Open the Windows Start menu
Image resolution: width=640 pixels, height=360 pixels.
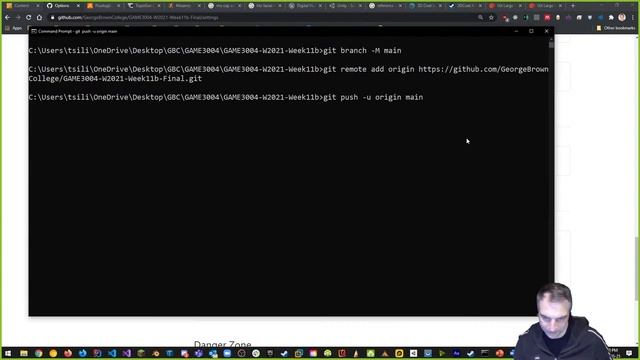point(8,353)
